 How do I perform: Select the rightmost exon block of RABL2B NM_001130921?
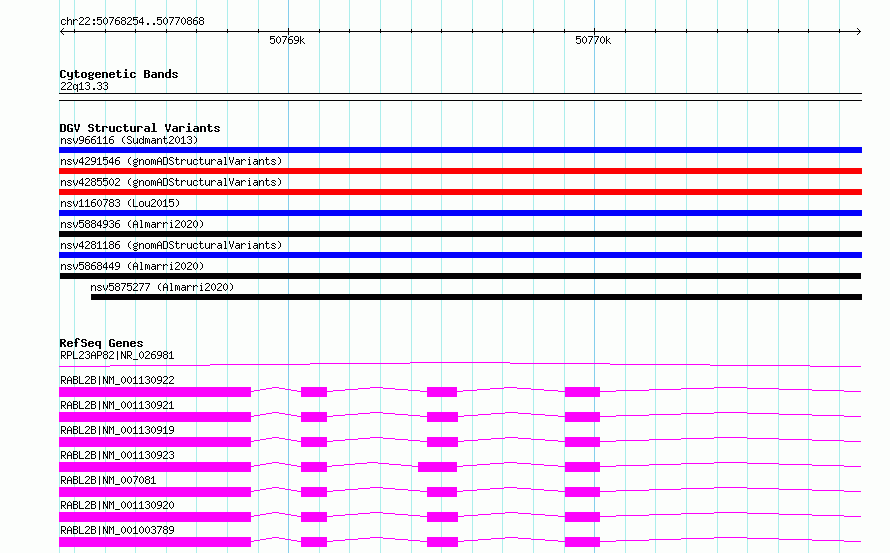coord(582,417)
